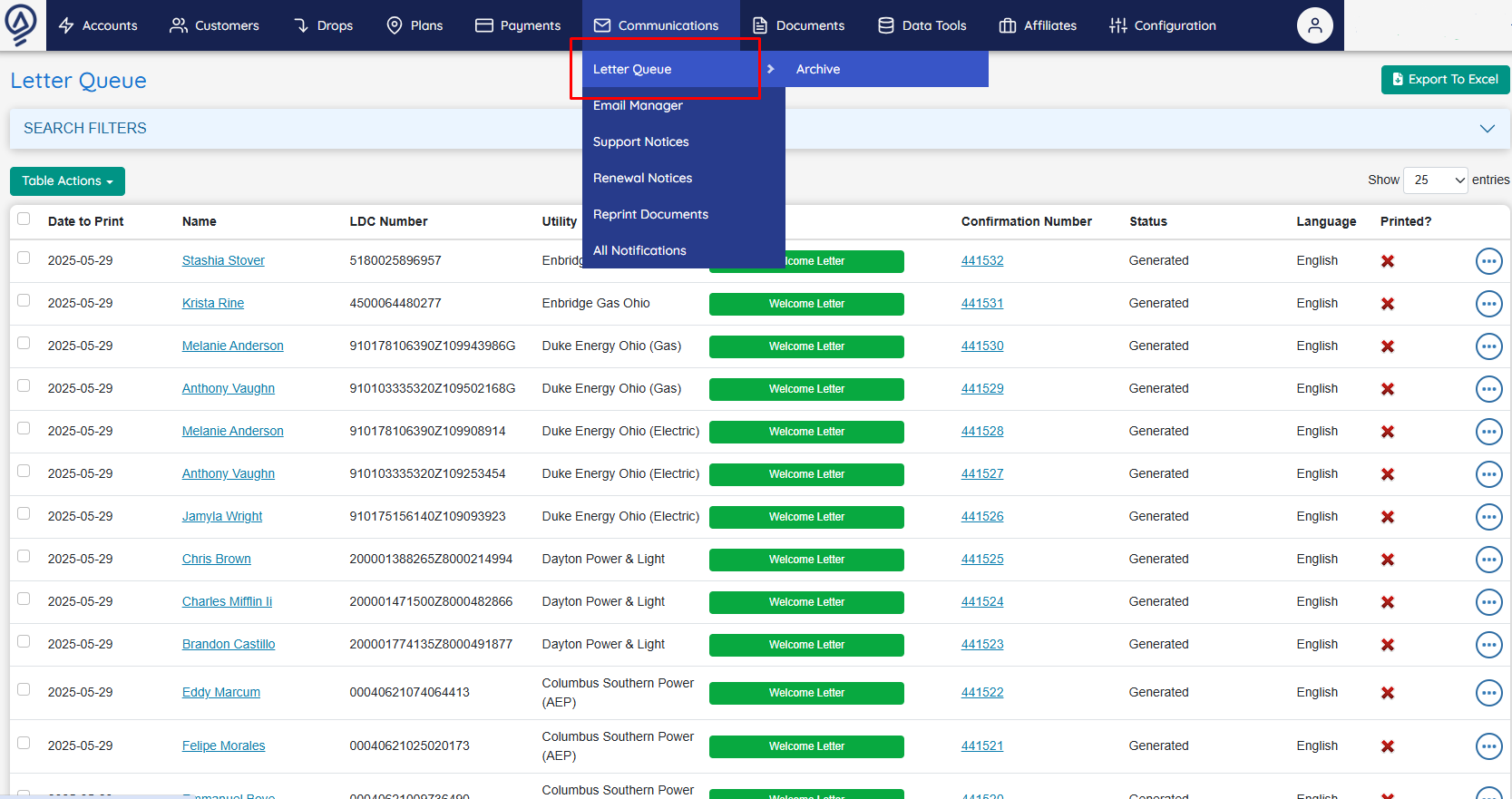Open the Documents nav menu
The width and height of the screenshot is (1512, 799).
point(798,25)
